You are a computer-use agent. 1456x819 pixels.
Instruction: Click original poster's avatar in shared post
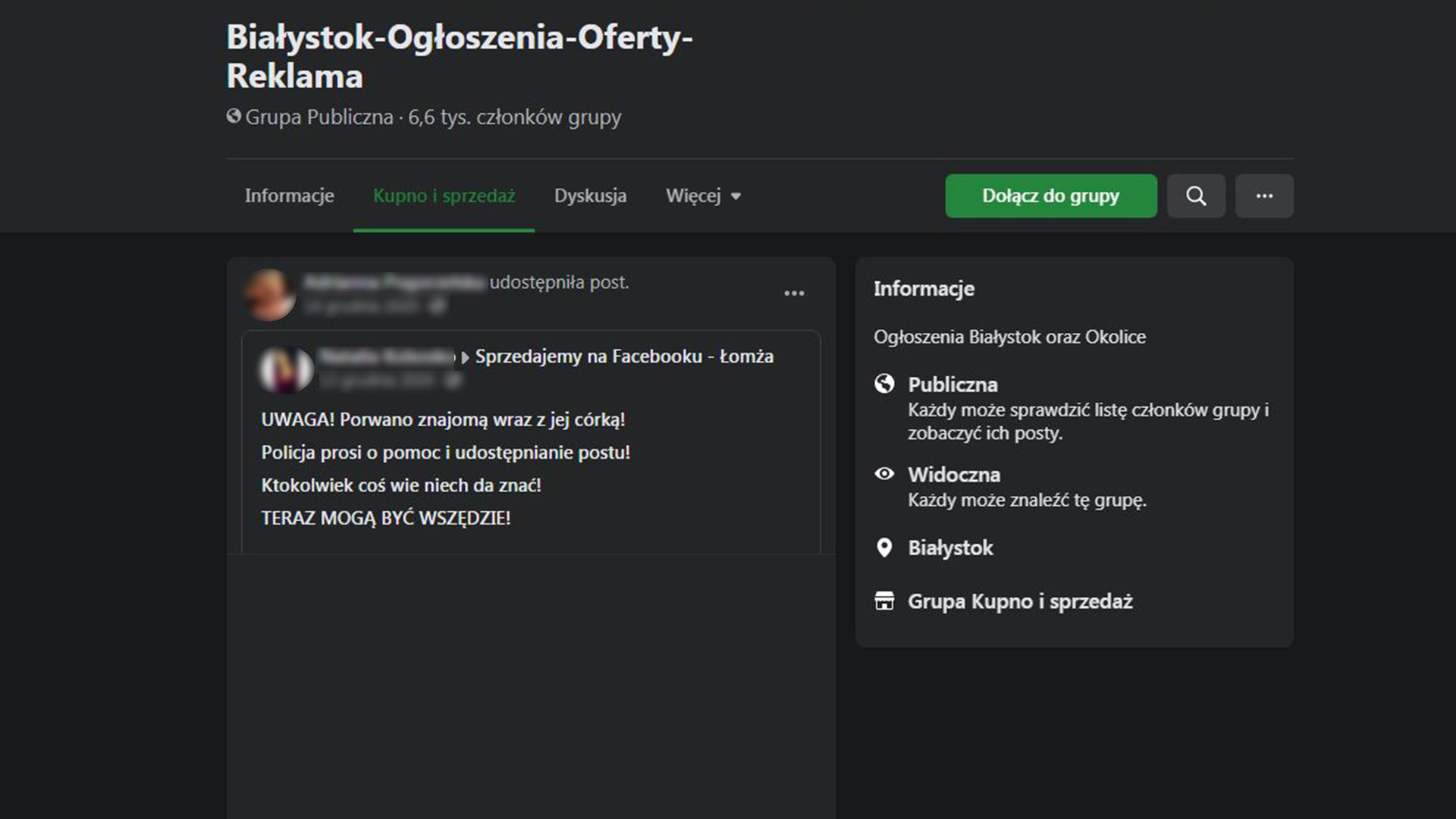286,369
